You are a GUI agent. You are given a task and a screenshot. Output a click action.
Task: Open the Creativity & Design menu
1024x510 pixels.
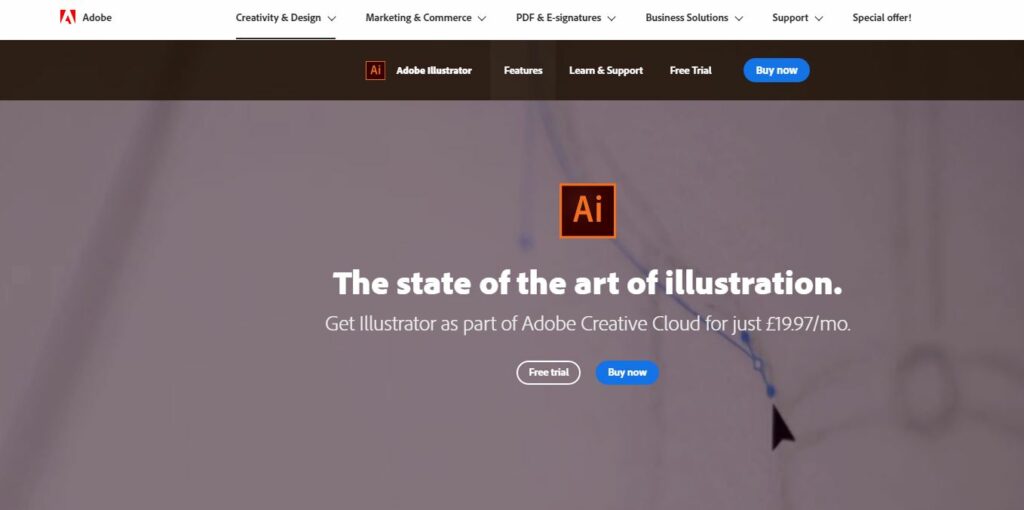click(285, 18)
